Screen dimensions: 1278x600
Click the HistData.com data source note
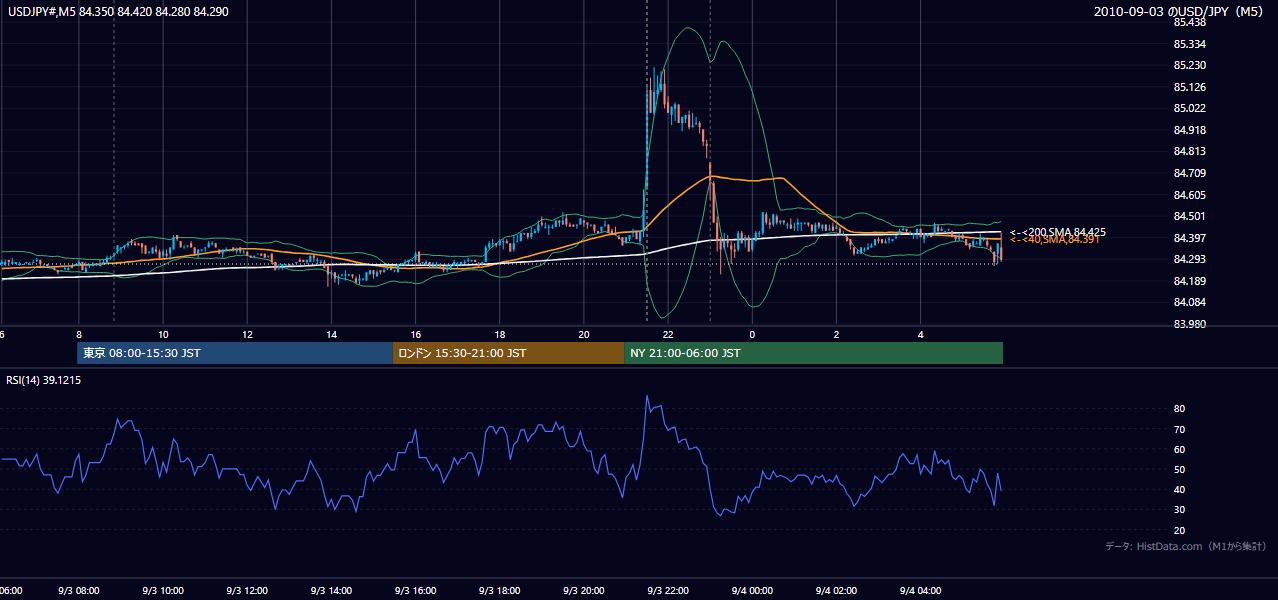pyautogui.click(x=1186, y=546)
